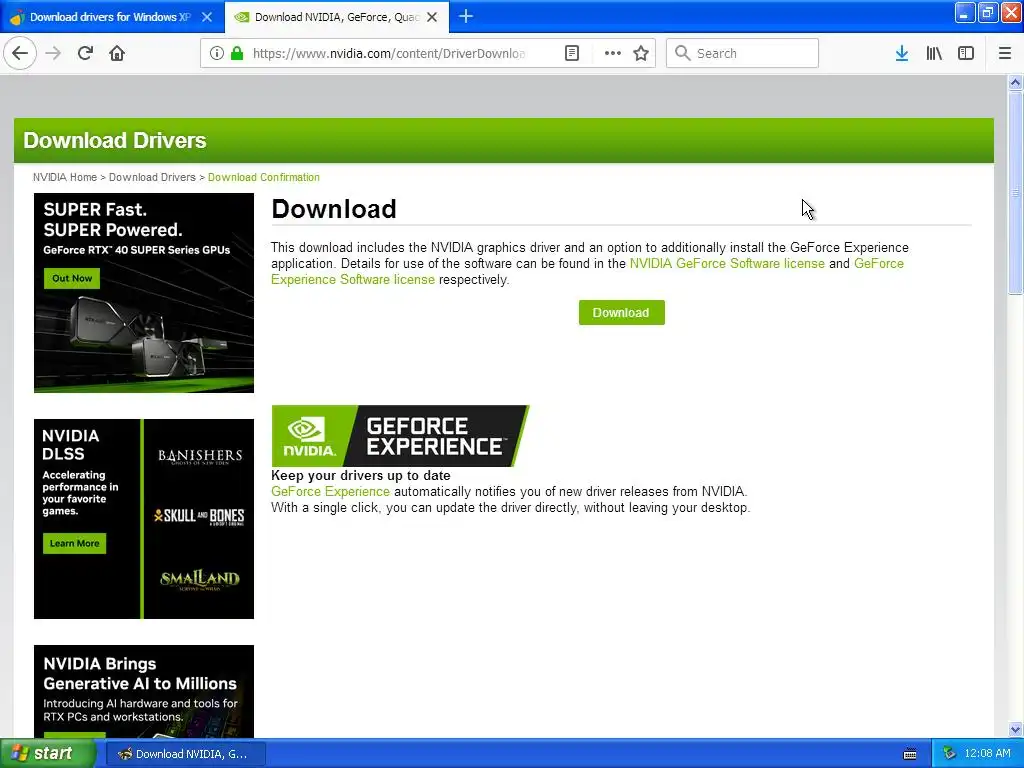Toggle reader view in address bar
Viewport: 1024px width, 768px height.
click(x=571, y=54)
